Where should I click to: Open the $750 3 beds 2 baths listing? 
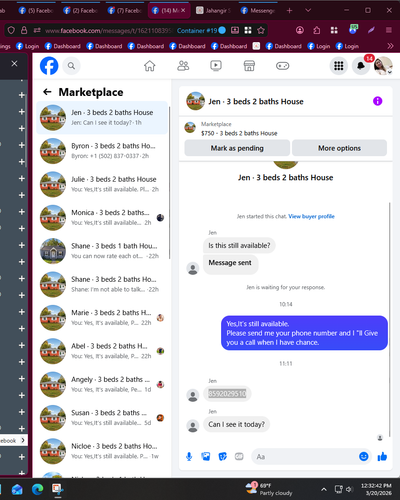[x=239, y=133]
